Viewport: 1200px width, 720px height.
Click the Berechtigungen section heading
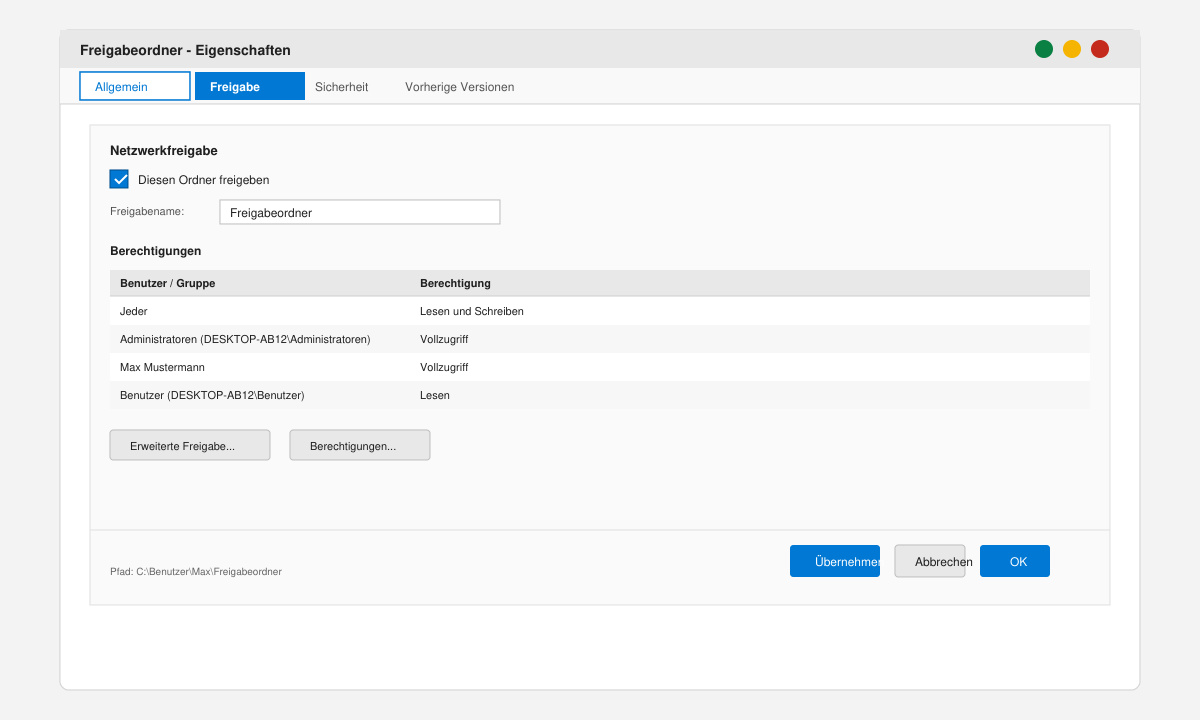pos(156,251)
